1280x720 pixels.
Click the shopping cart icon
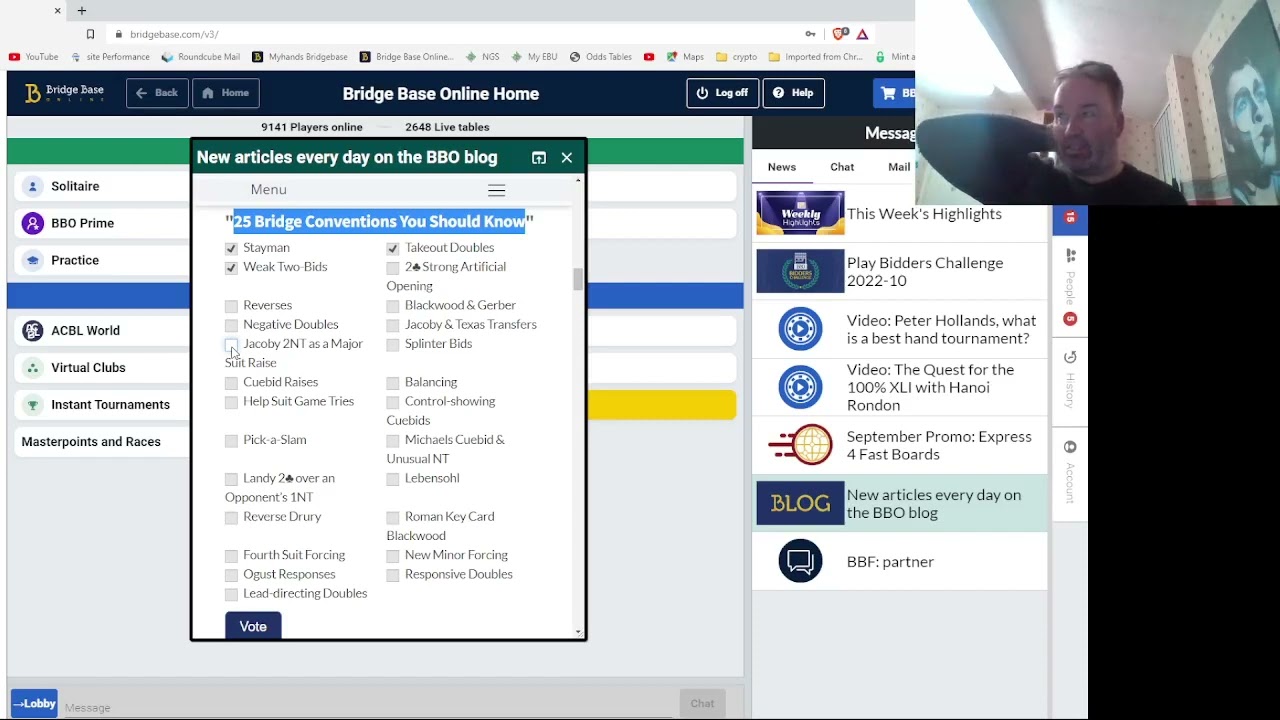pyautogui.click(x=888, y=93)
